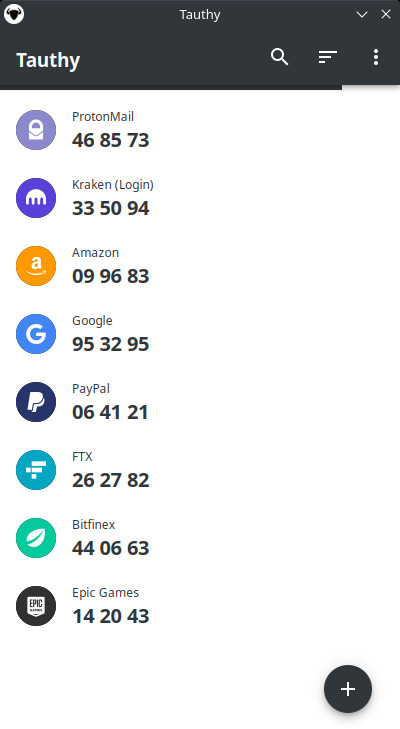Click the Tauthy bull icon in titlebar
The image size is (400, 729).
14,14
